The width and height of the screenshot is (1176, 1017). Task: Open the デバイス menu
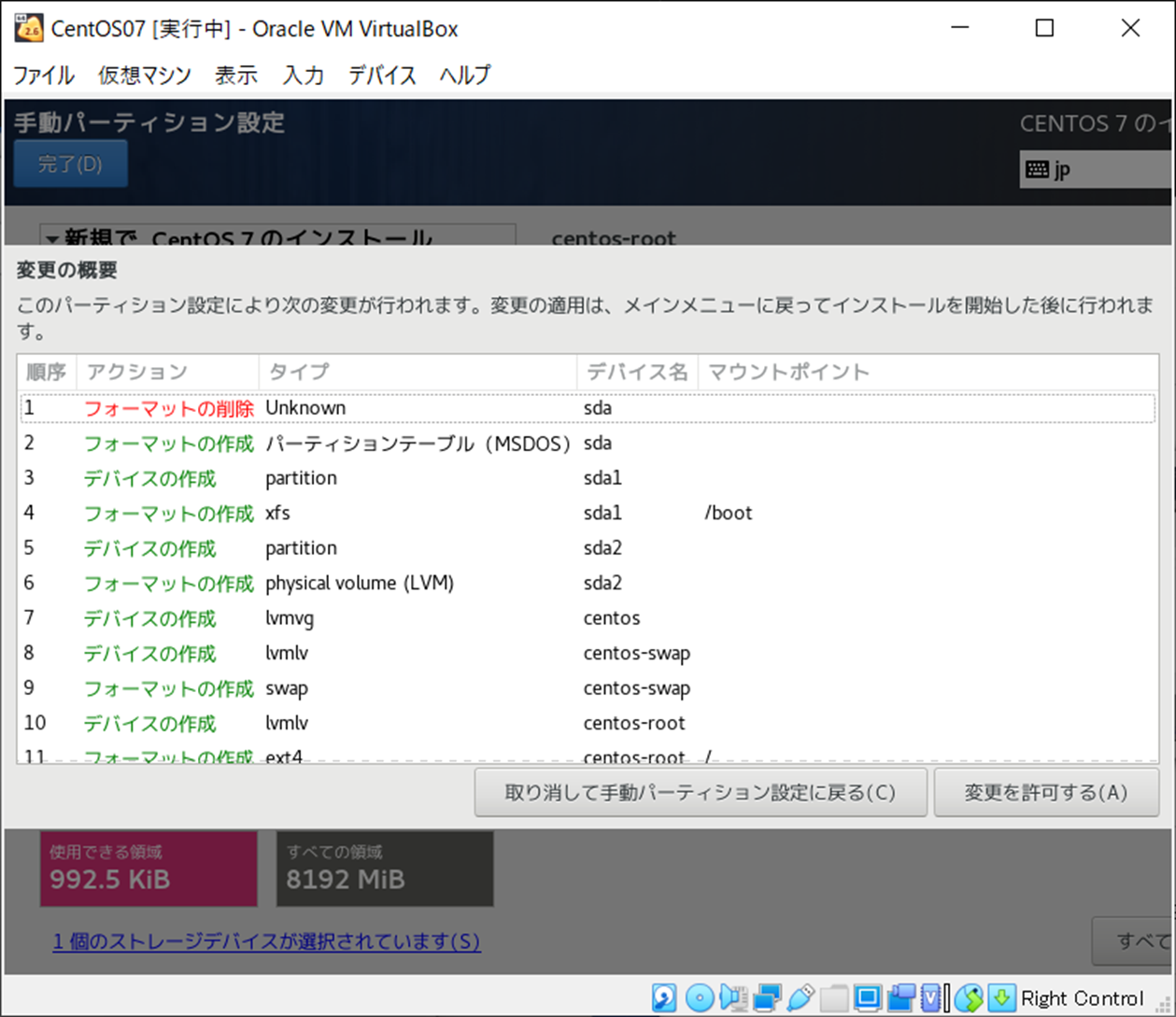(x=382, y=75)
